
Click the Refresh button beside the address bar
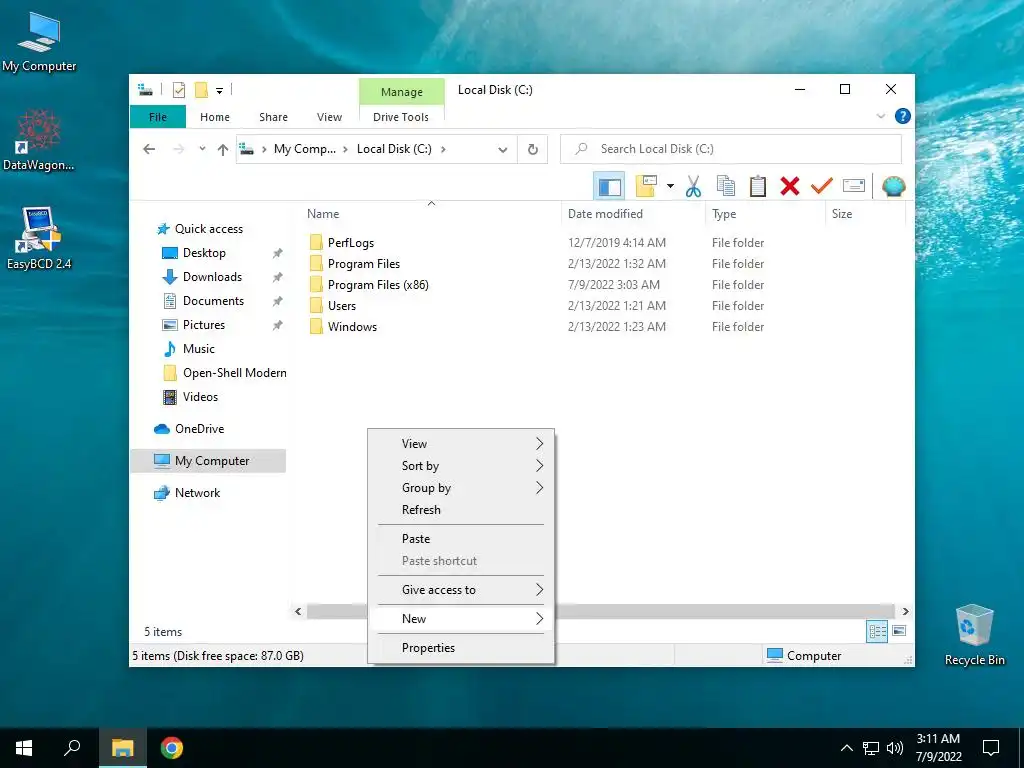(x=533, y=150)
